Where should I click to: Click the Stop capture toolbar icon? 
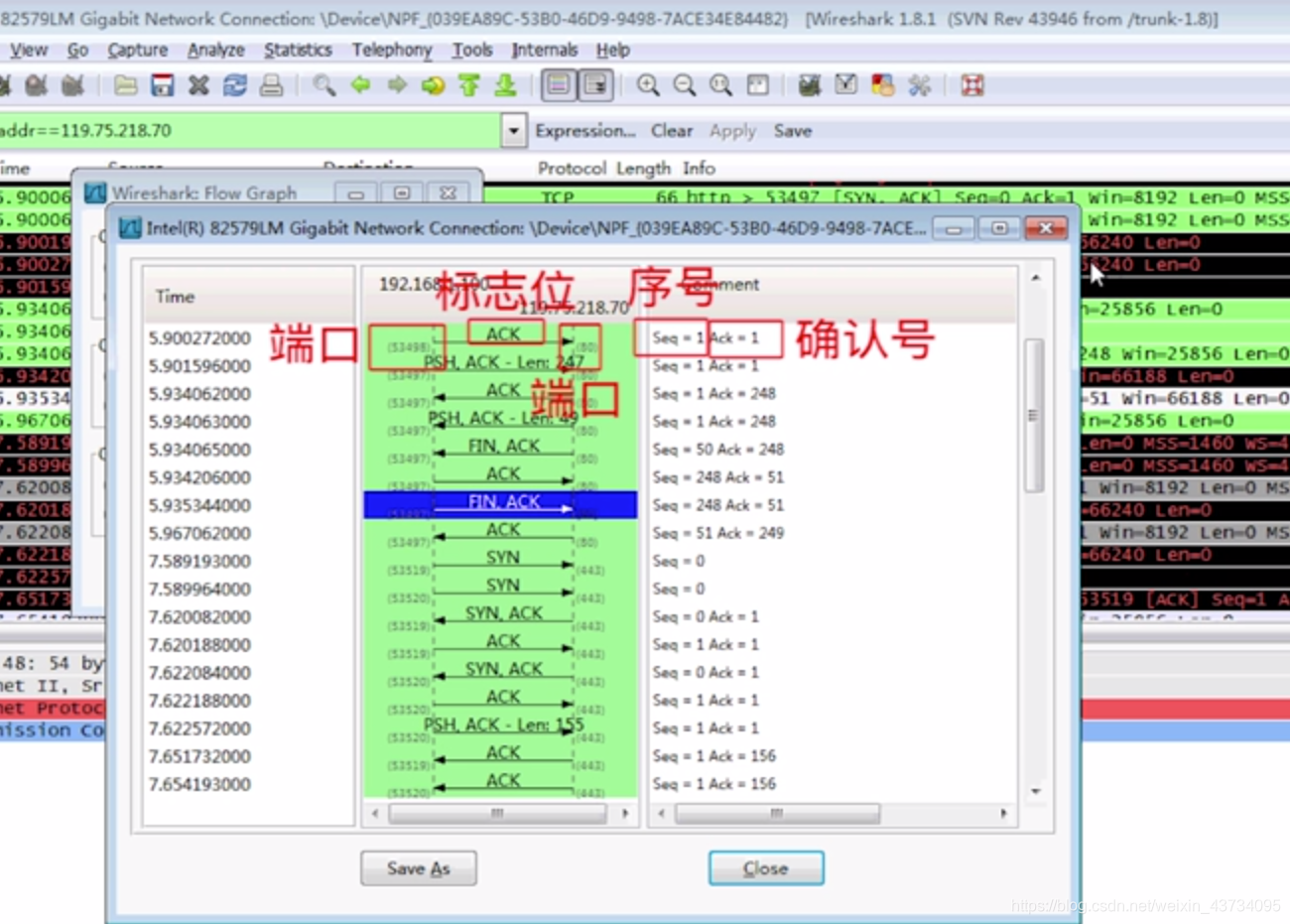coord(37,86)
